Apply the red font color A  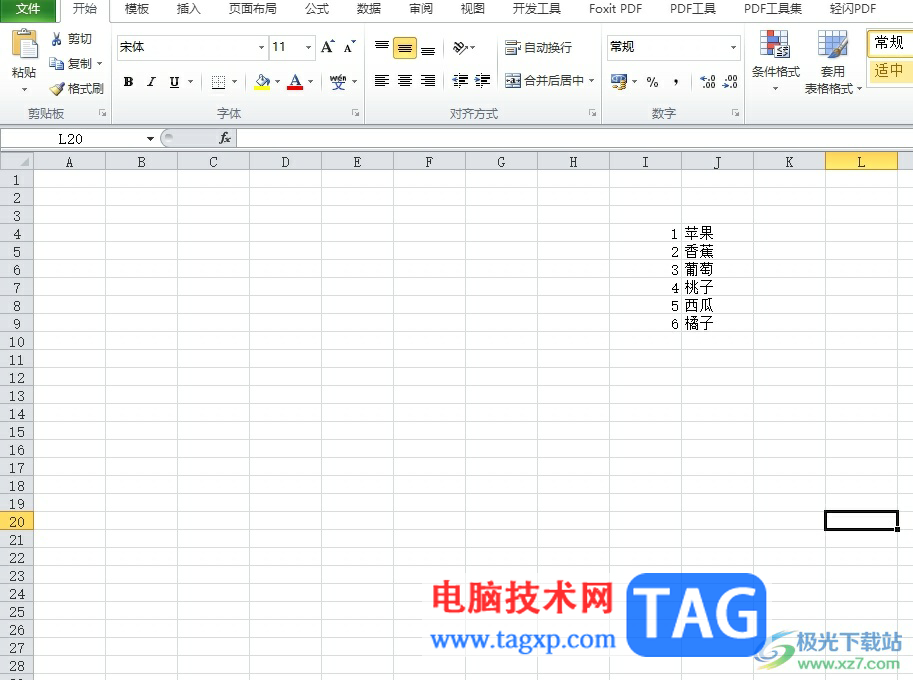pyautogui.click(x=296, y=82)
